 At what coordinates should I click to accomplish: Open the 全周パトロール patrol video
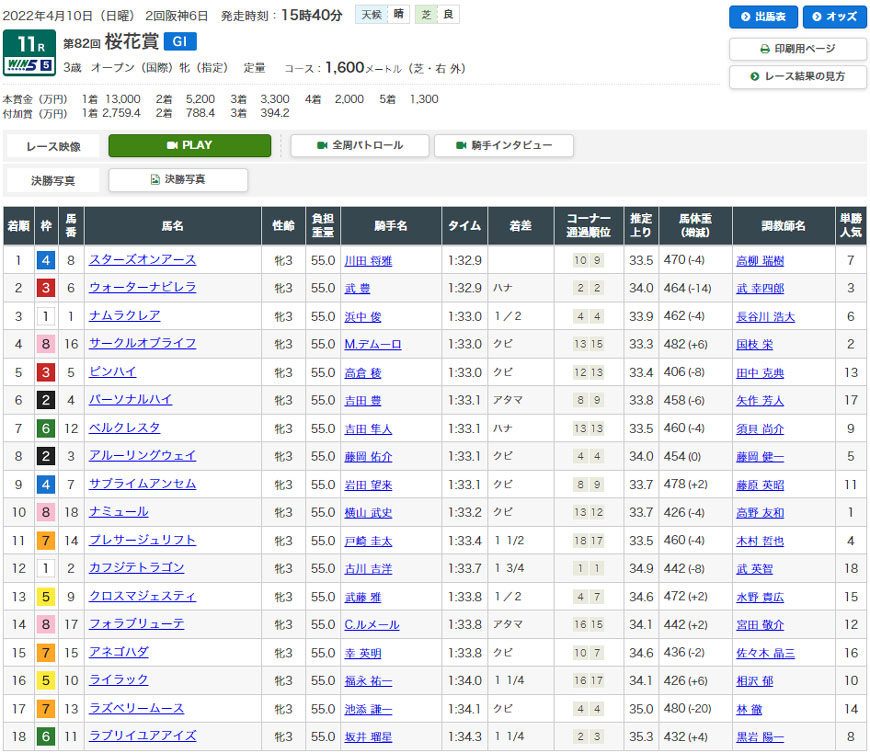point(360,145)
